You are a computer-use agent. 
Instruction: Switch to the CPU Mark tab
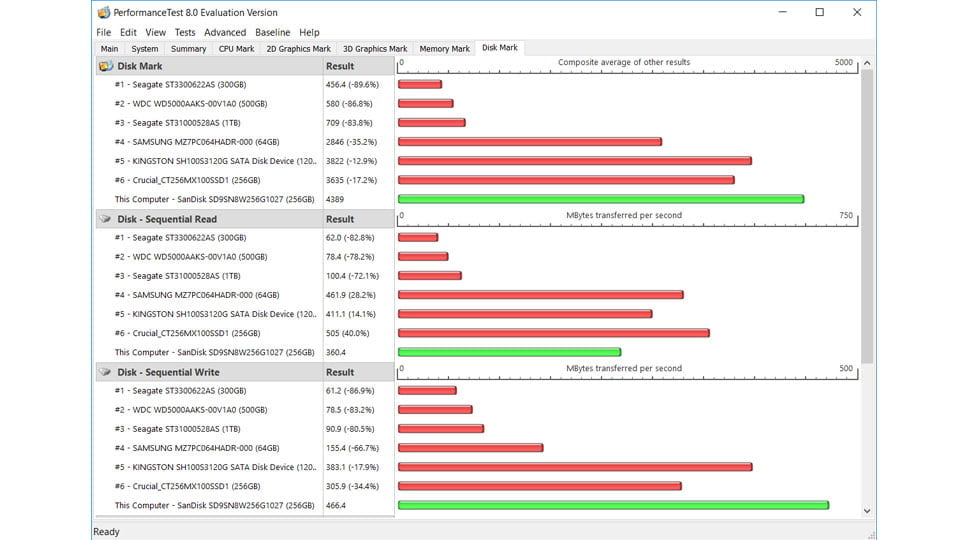(236, 48)
